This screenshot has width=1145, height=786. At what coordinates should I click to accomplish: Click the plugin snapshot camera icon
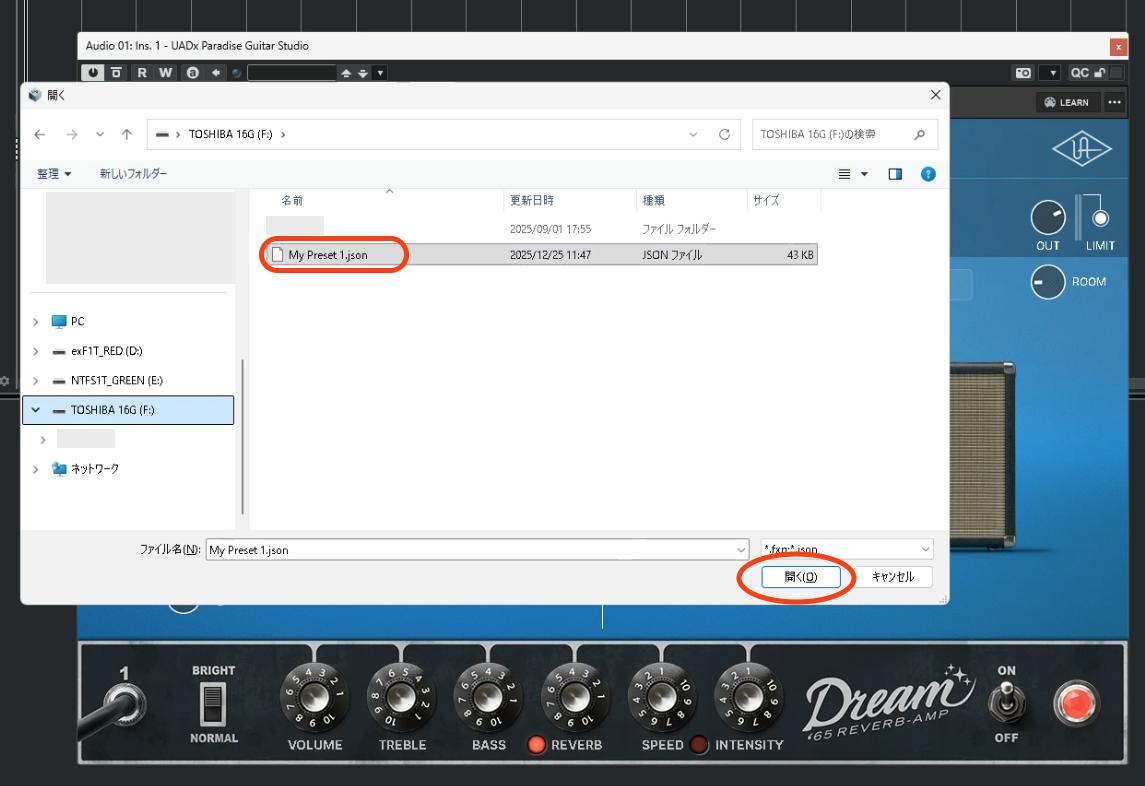pos(1023,73)
